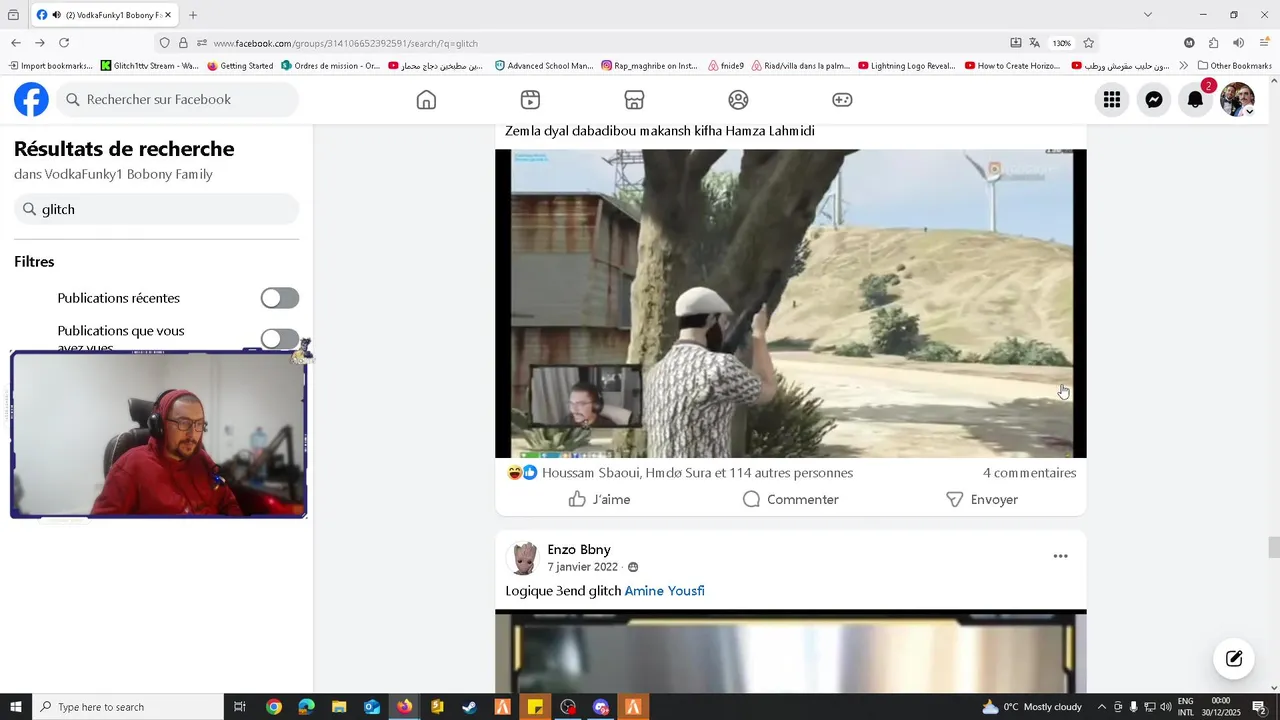Click the URL address bar
The image size is (1280, 720).
pos(600,43)
